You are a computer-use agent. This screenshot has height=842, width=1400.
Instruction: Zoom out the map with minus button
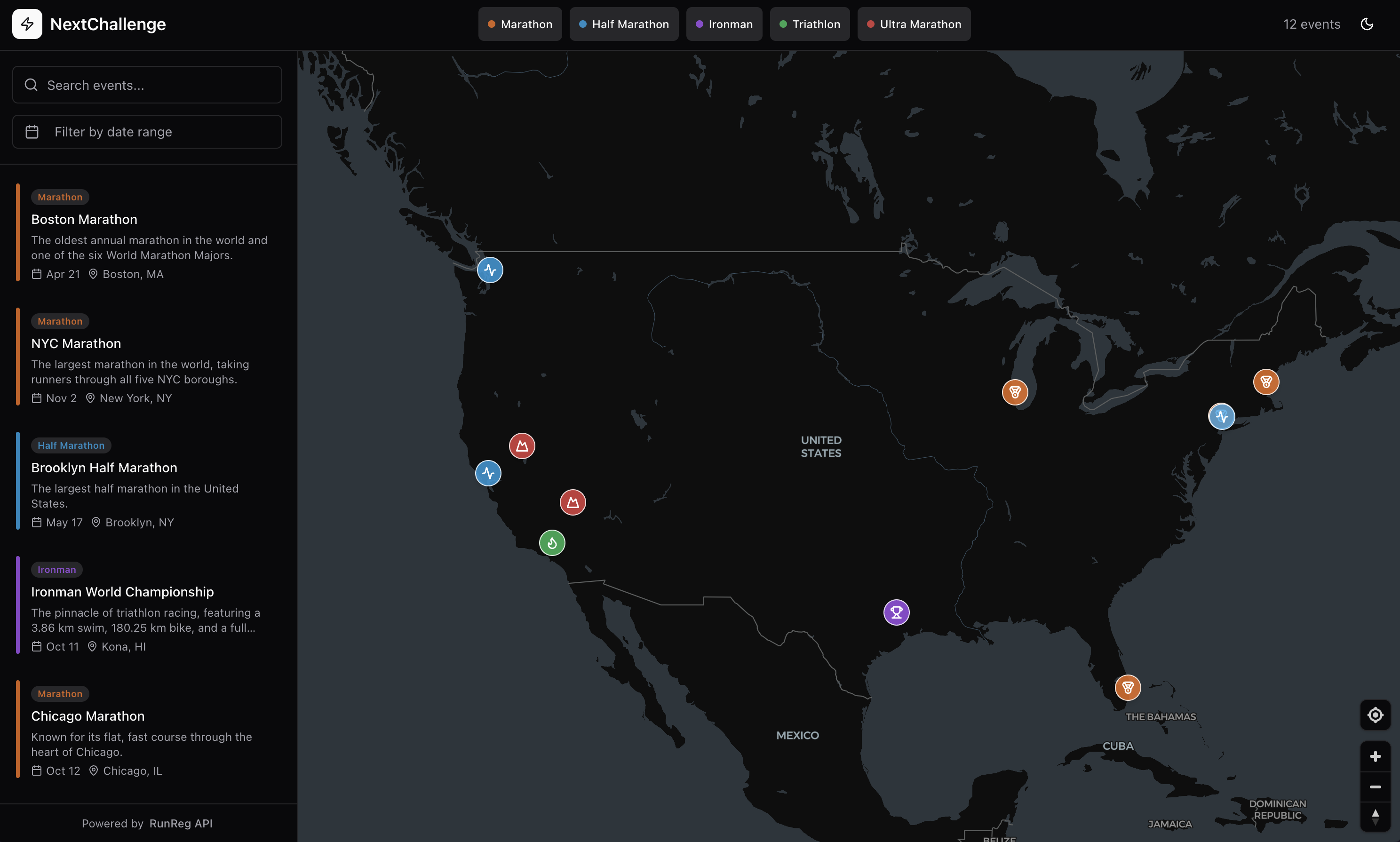click(x=1375, y=786)
